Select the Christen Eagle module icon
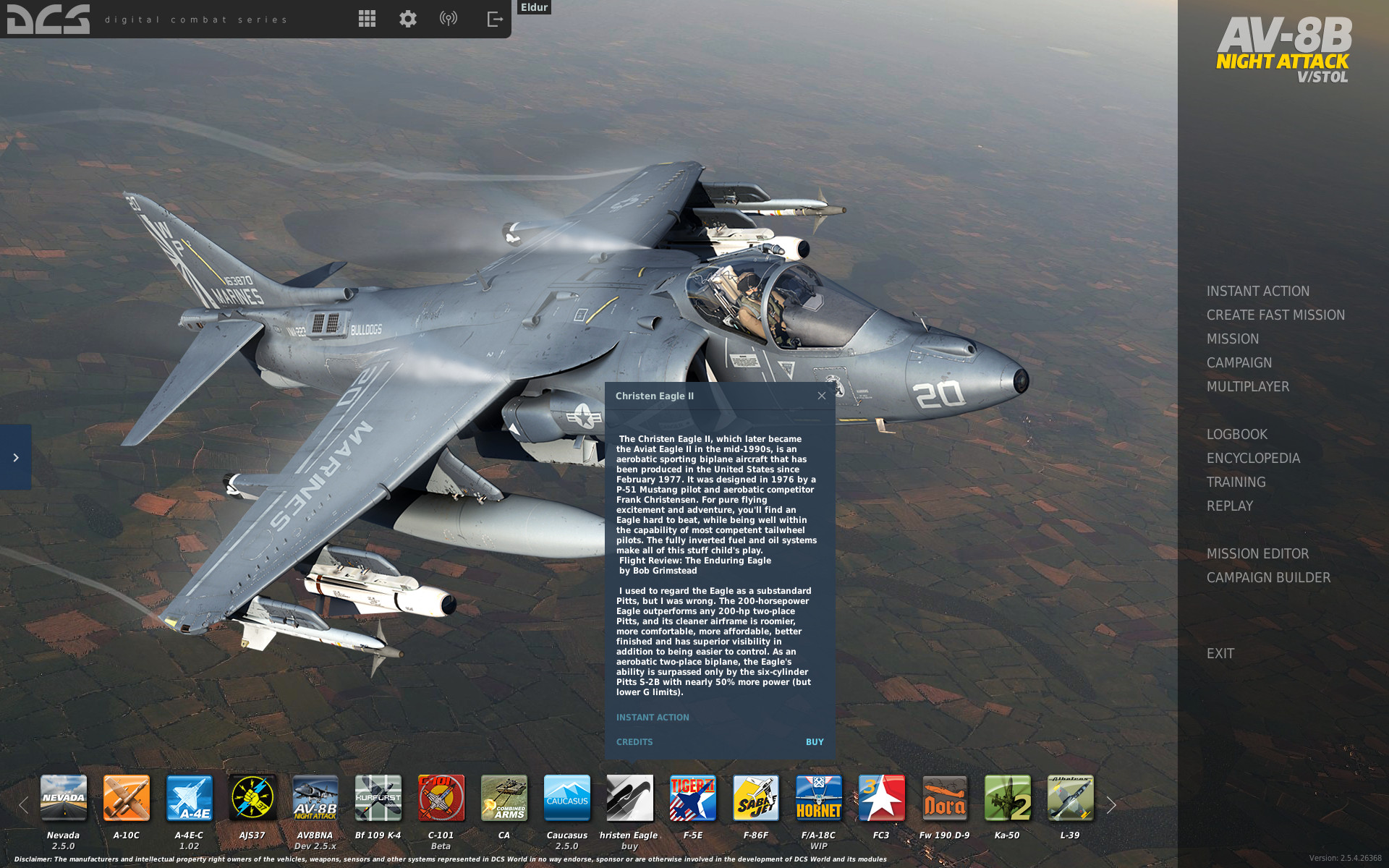Image resolution: width=1389 pixels, height=868 pixels. 630,798
